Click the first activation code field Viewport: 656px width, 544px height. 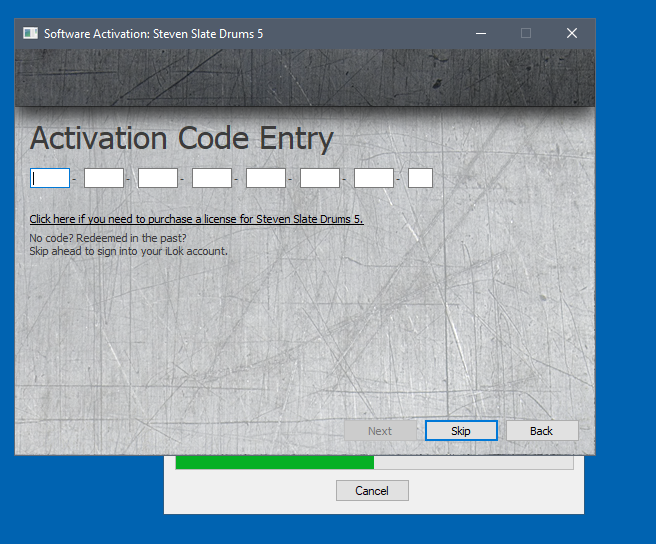tap(50, 178)
